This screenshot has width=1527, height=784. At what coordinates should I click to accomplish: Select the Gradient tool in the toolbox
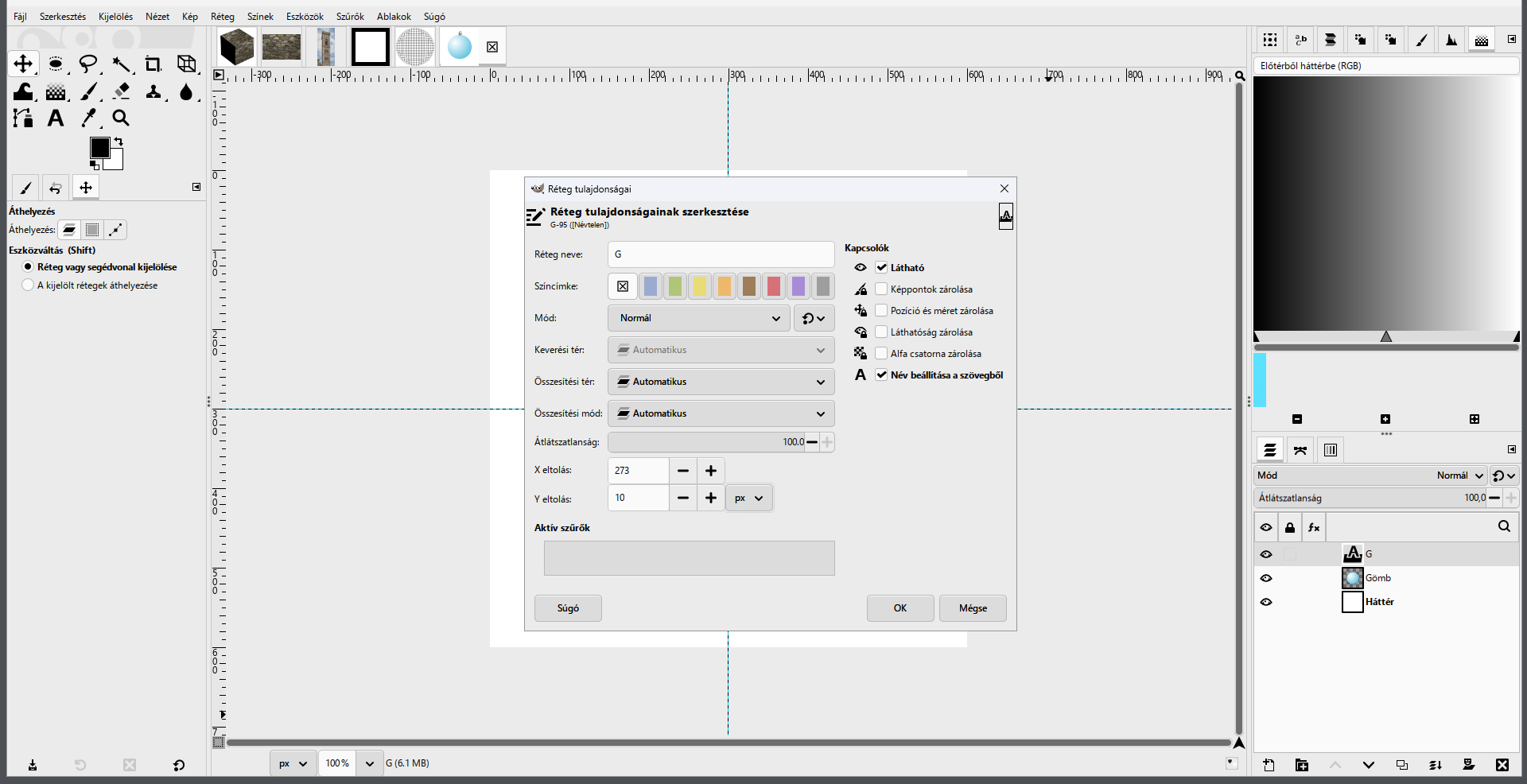click(56, 91)
